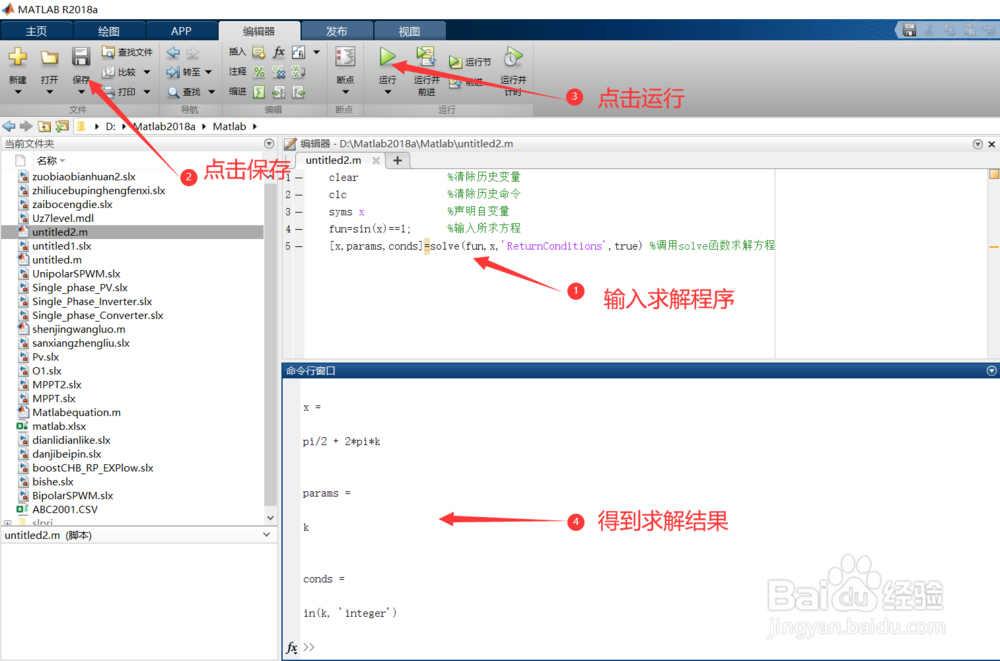Click the fx insert function icon
This screenshot has height=661, width=1000.
pyautogui.click(x=278, y=52)
